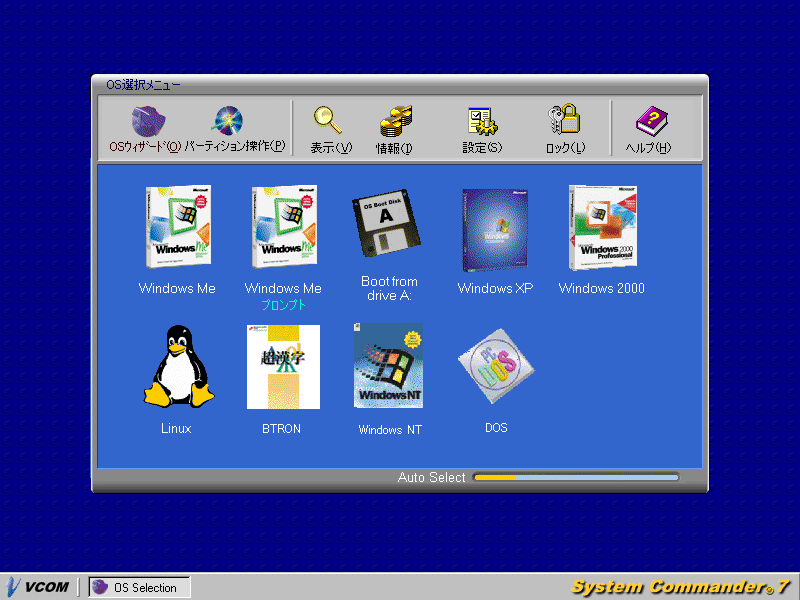Image resolution: width=800 pixels, height=600 pixels.
Task: Select the Windows 2000 Professional box icon
Action: pos(603,228)
